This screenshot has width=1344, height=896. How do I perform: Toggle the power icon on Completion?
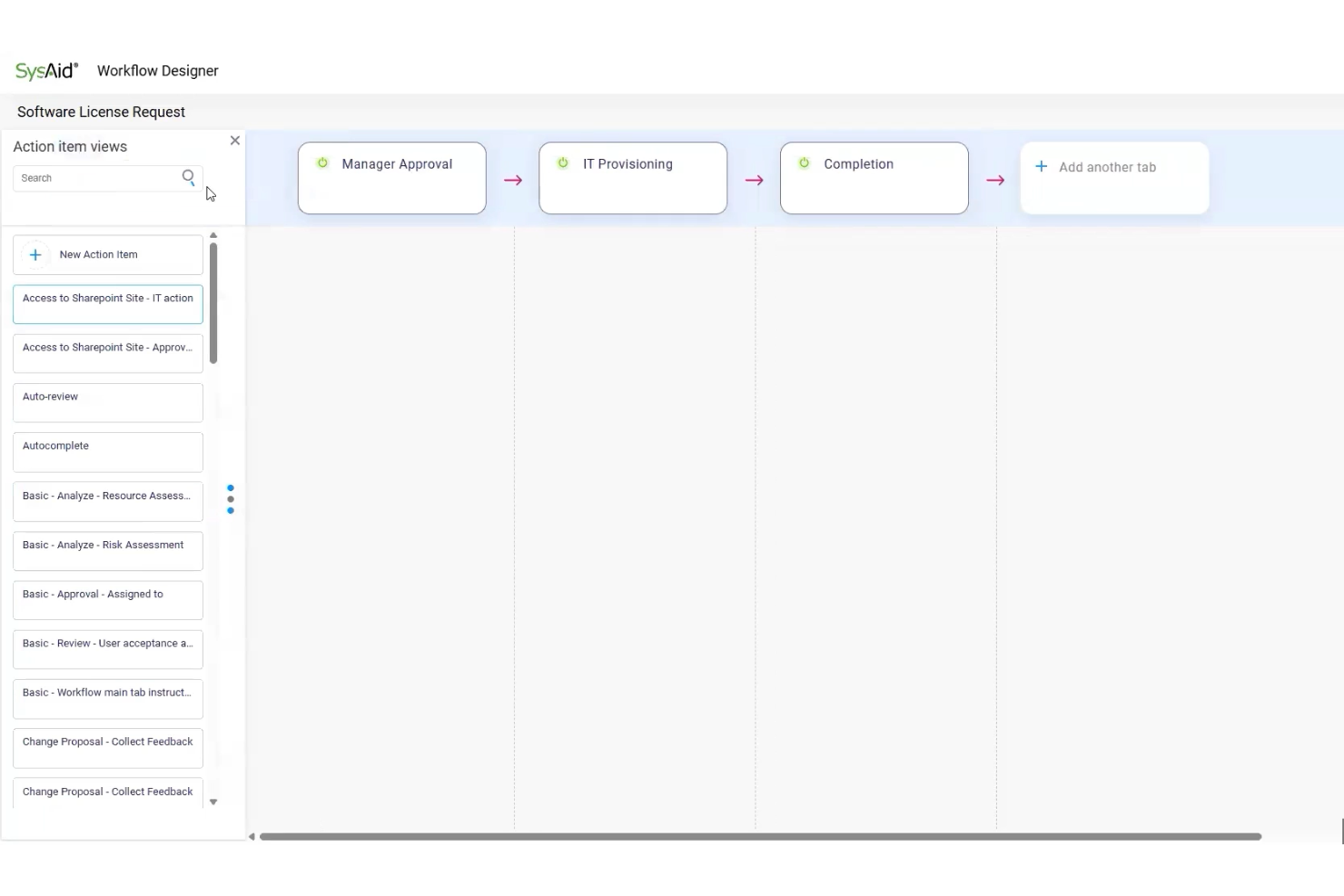point(805,162)
